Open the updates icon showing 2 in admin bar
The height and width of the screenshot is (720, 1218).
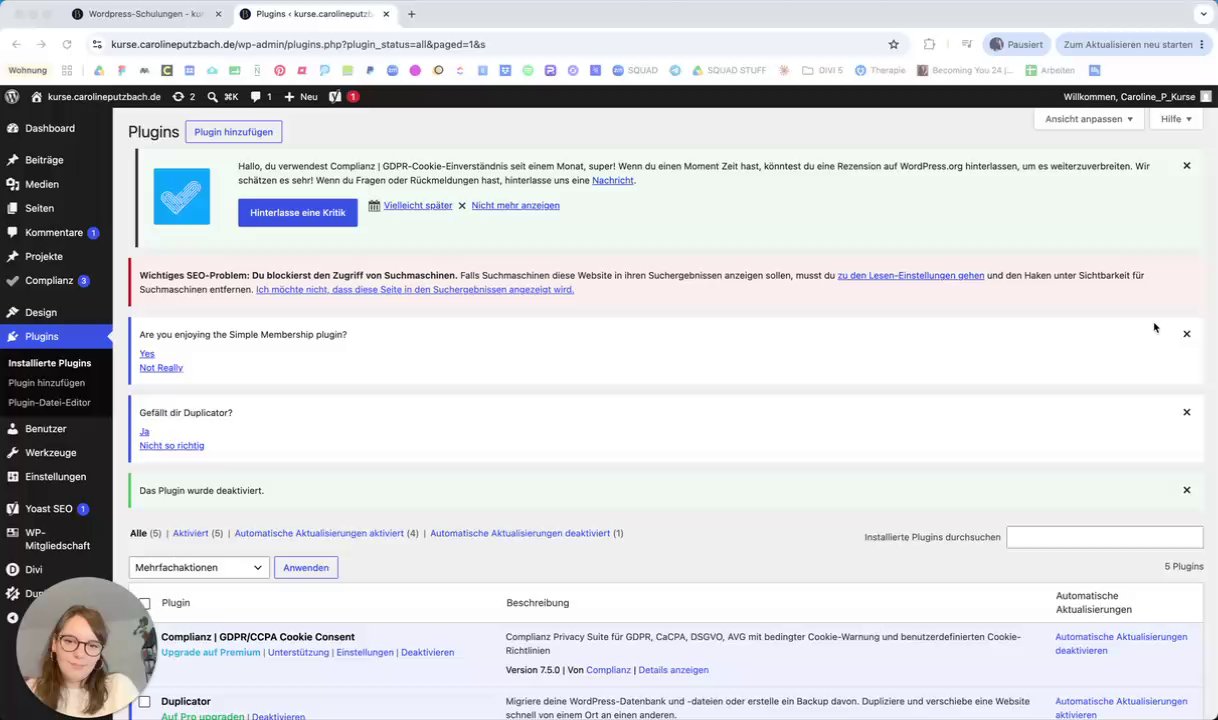click(x=183, y=97)
